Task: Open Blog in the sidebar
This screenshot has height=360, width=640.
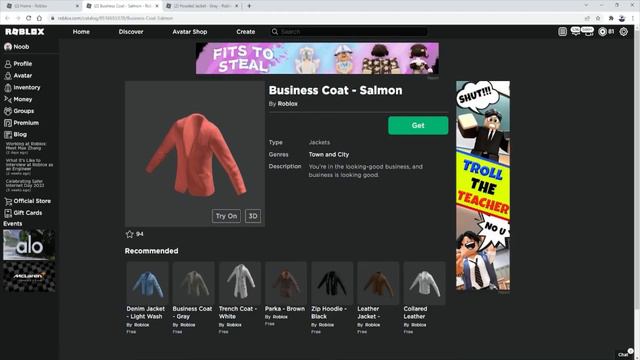Action: pyautogui.click(x=16, y=134)
